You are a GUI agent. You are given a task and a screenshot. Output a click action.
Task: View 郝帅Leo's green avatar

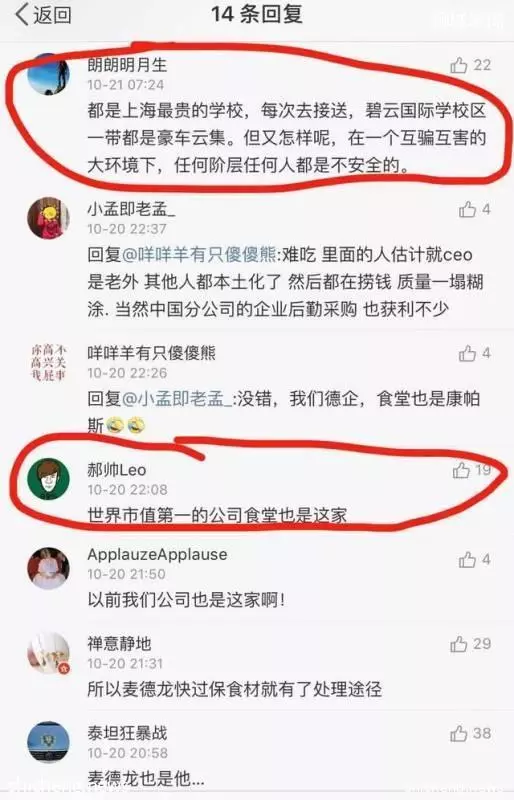click(48, 479)
